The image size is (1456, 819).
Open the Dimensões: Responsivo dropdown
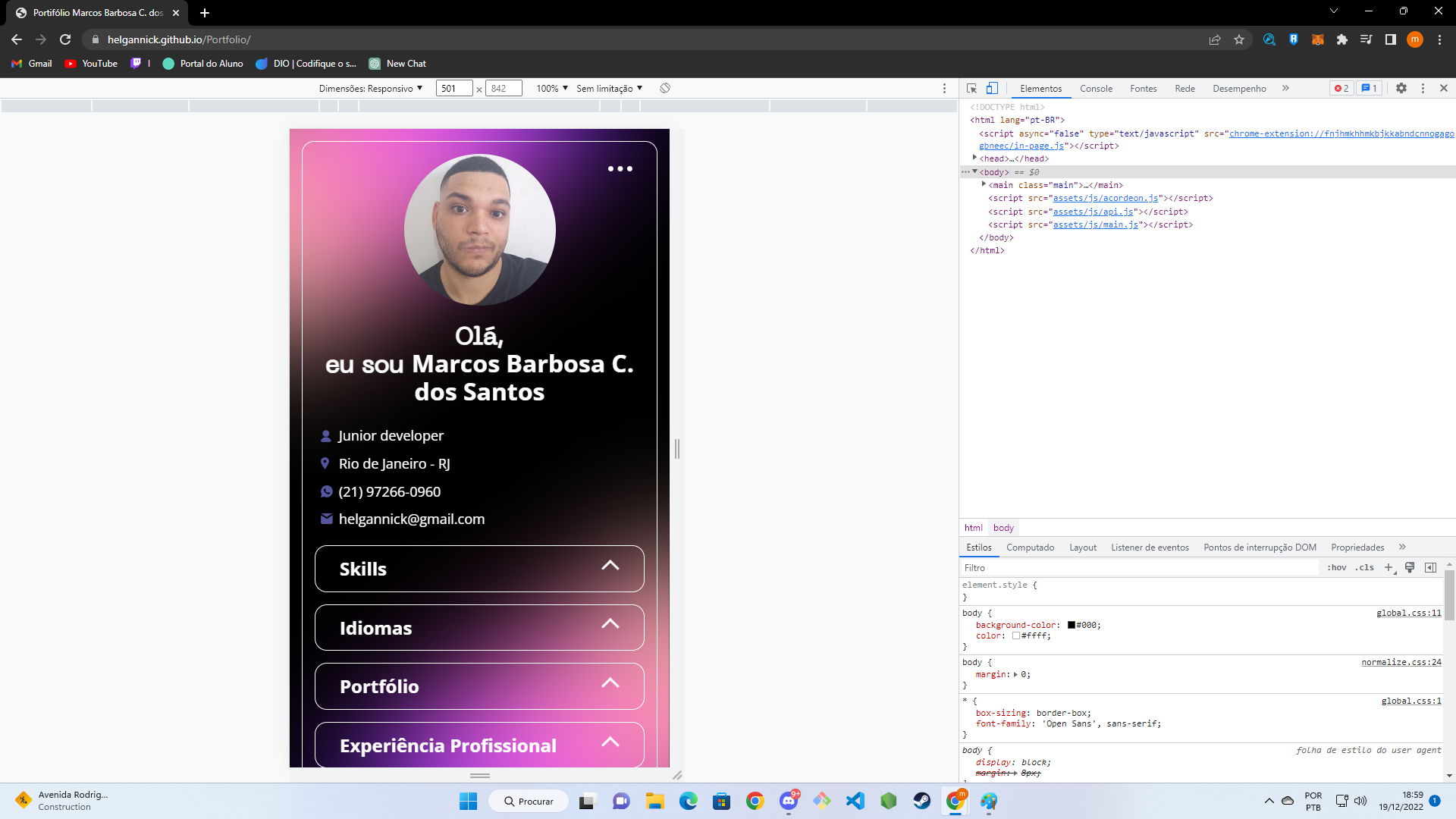pos(370,89)
